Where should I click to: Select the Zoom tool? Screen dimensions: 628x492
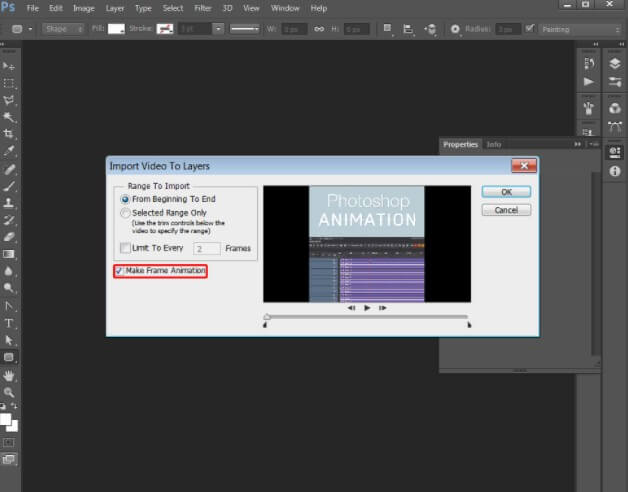point(9,392)
